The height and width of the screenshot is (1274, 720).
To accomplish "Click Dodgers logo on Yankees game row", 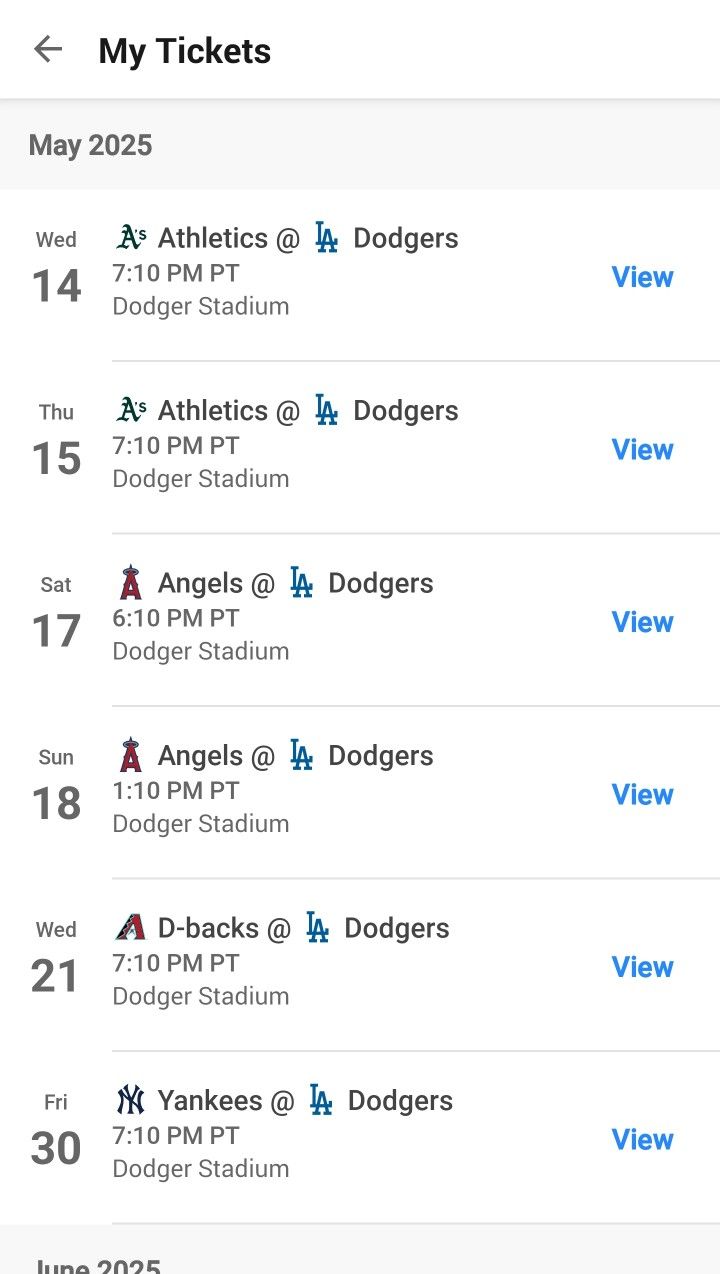I will pyautogui.click(x=320, y=1101).
